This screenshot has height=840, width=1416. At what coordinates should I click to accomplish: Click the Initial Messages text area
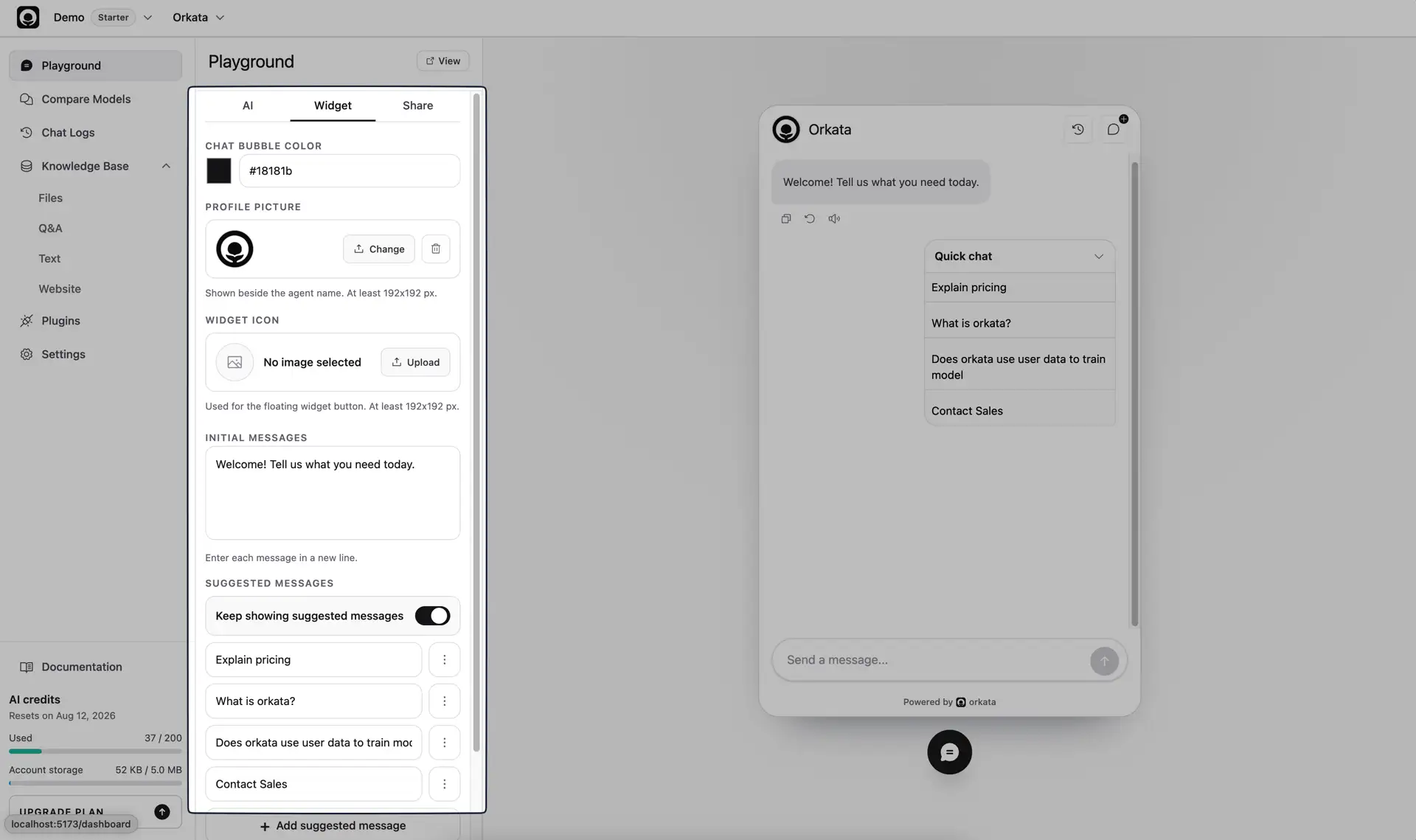[x=333, y=493]
